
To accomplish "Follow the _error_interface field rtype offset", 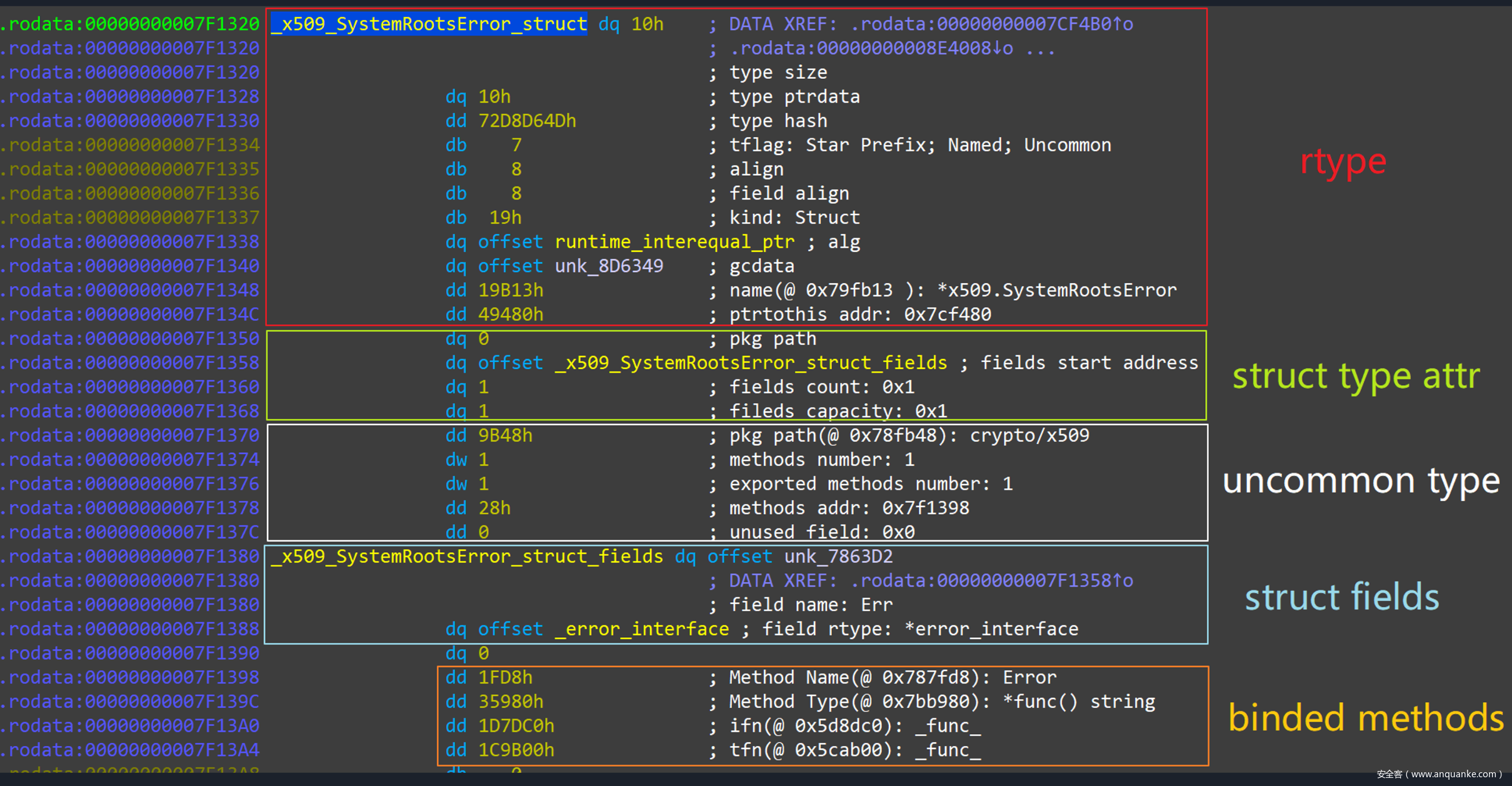I will click(642, 629).
